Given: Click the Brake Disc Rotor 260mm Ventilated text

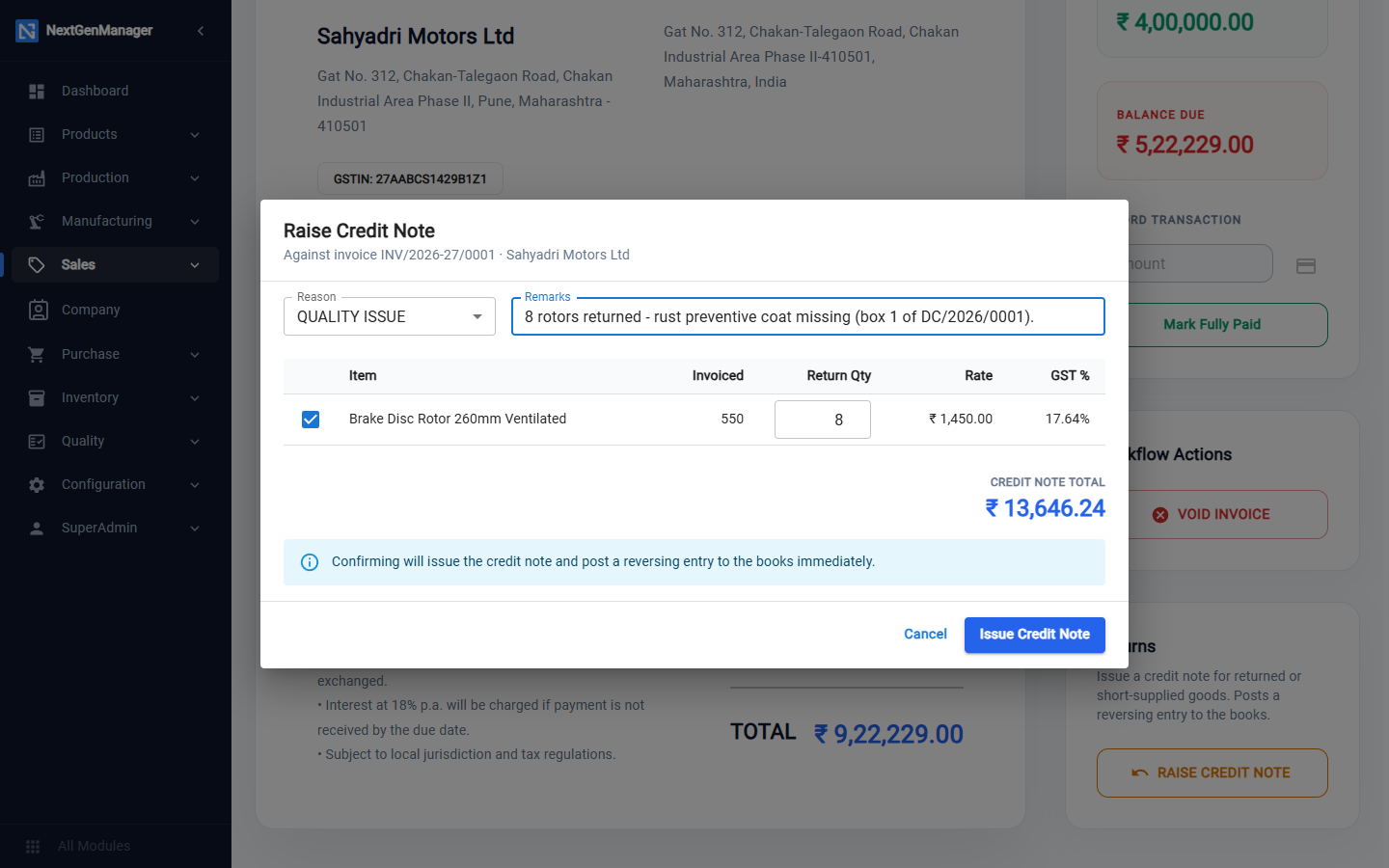Looking at the screenshot, I should pyautogui.click(x=457, y=419).
